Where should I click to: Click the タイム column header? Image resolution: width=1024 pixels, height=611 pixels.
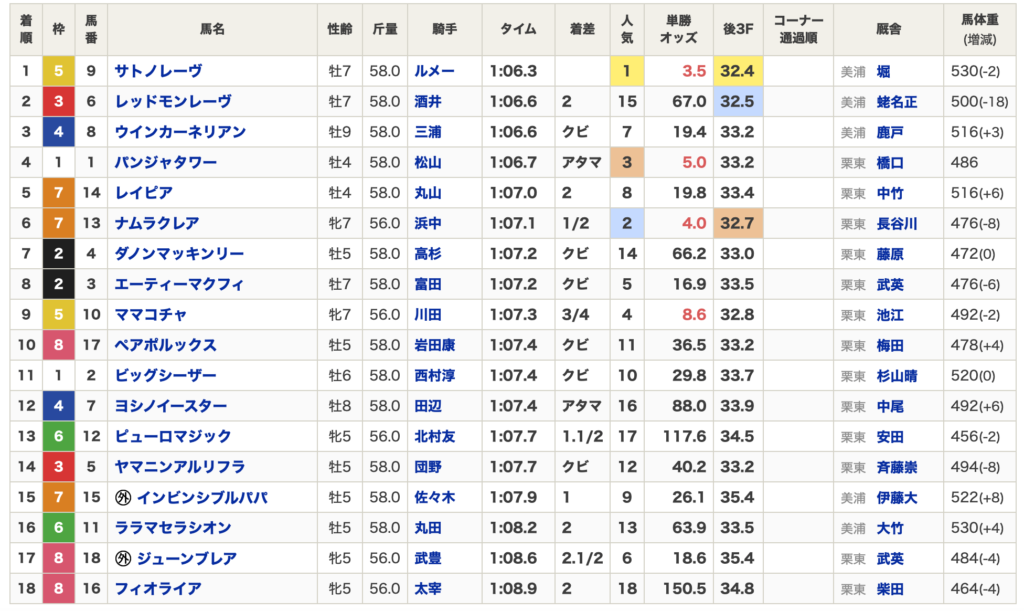[x=518, y=29]
